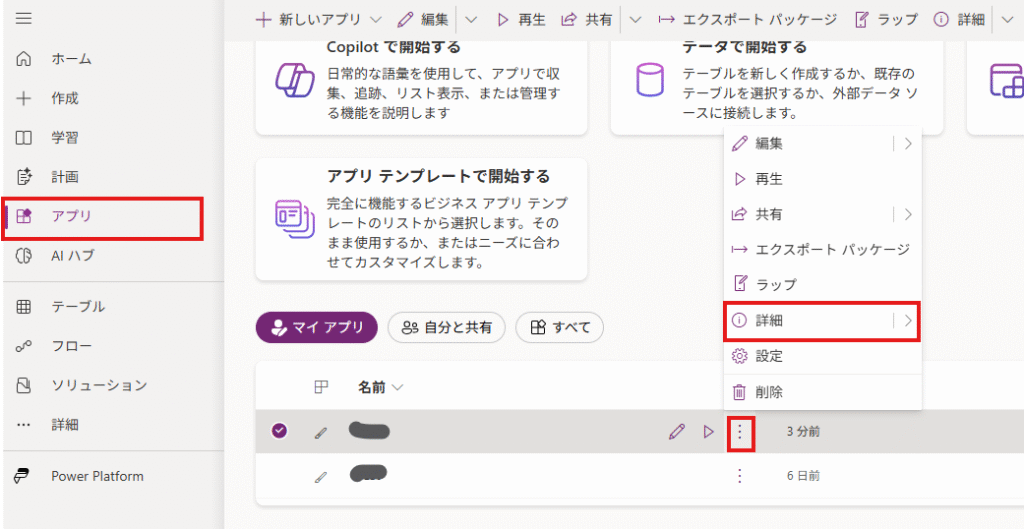This screenshot has width=1024, height=529.
Task: Click ラップ in the top toolbar
Action: click(886, 20)
